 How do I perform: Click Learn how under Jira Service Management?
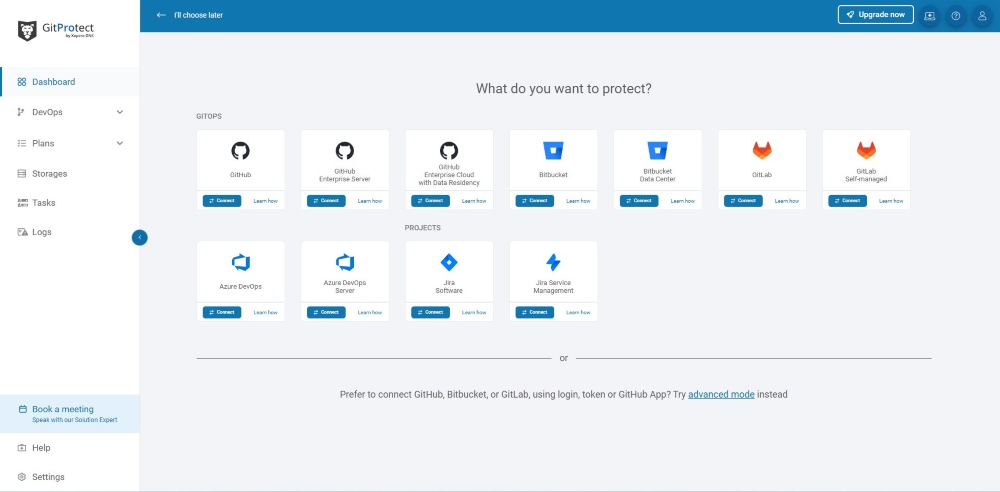click(578, 312)
